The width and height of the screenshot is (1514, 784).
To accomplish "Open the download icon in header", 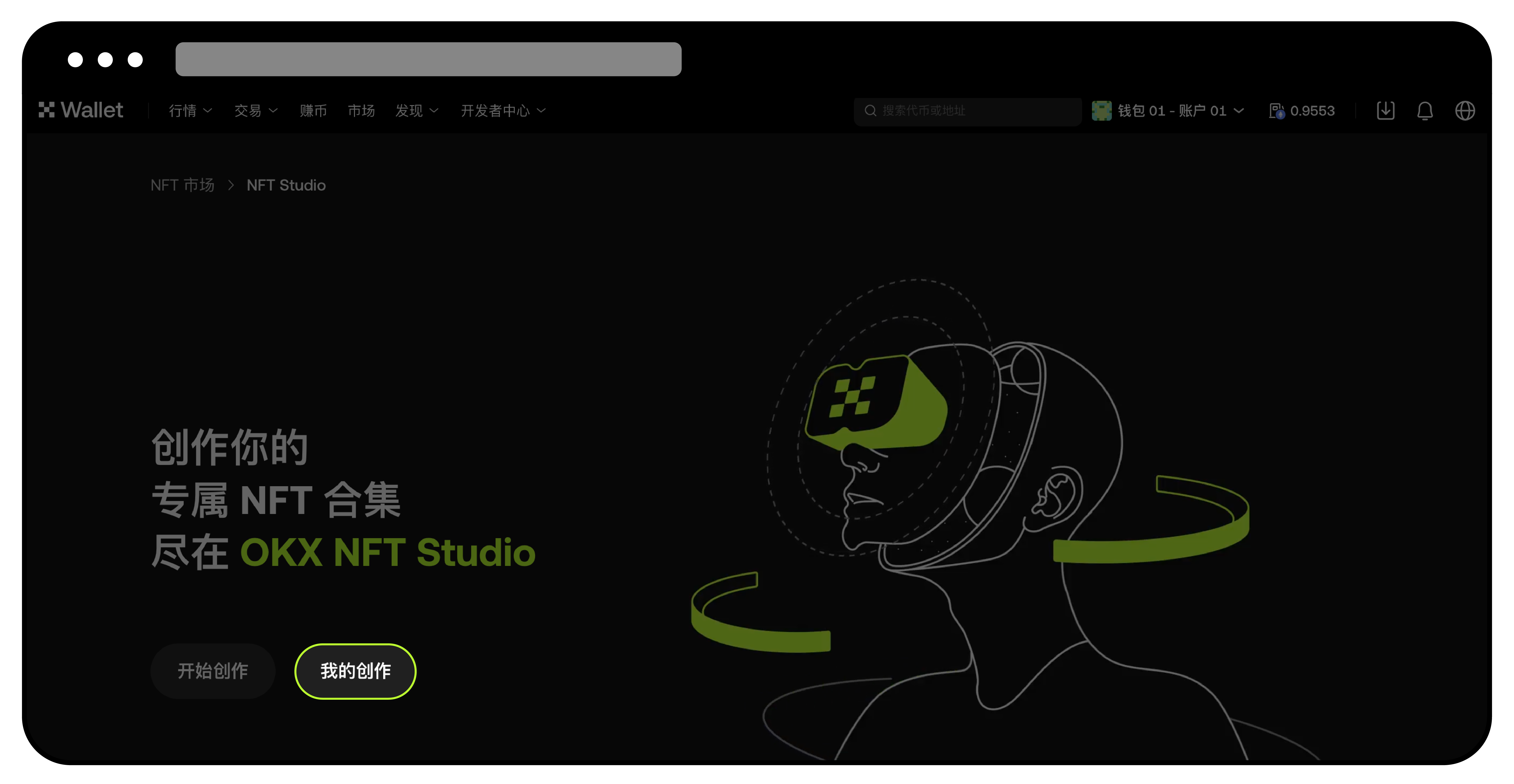I will coord(1385,110).
